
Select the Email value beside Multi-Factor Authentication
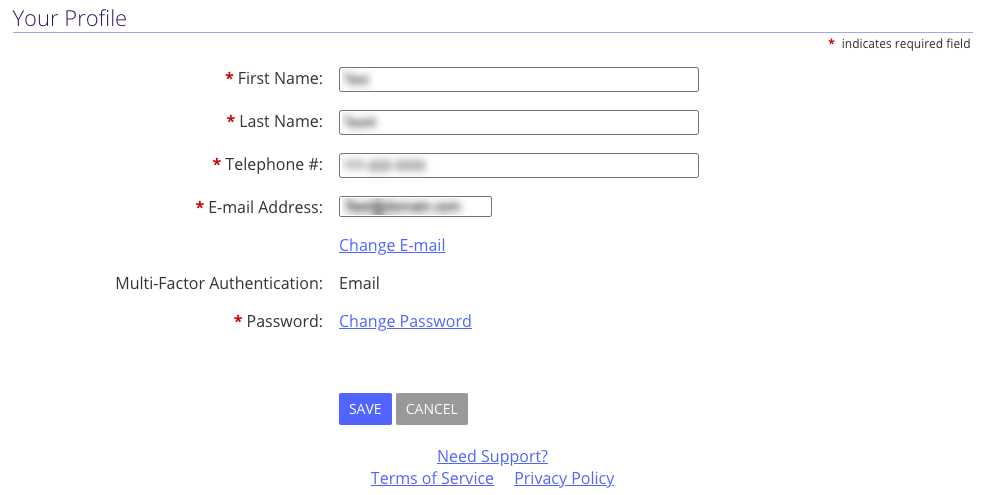359,284
